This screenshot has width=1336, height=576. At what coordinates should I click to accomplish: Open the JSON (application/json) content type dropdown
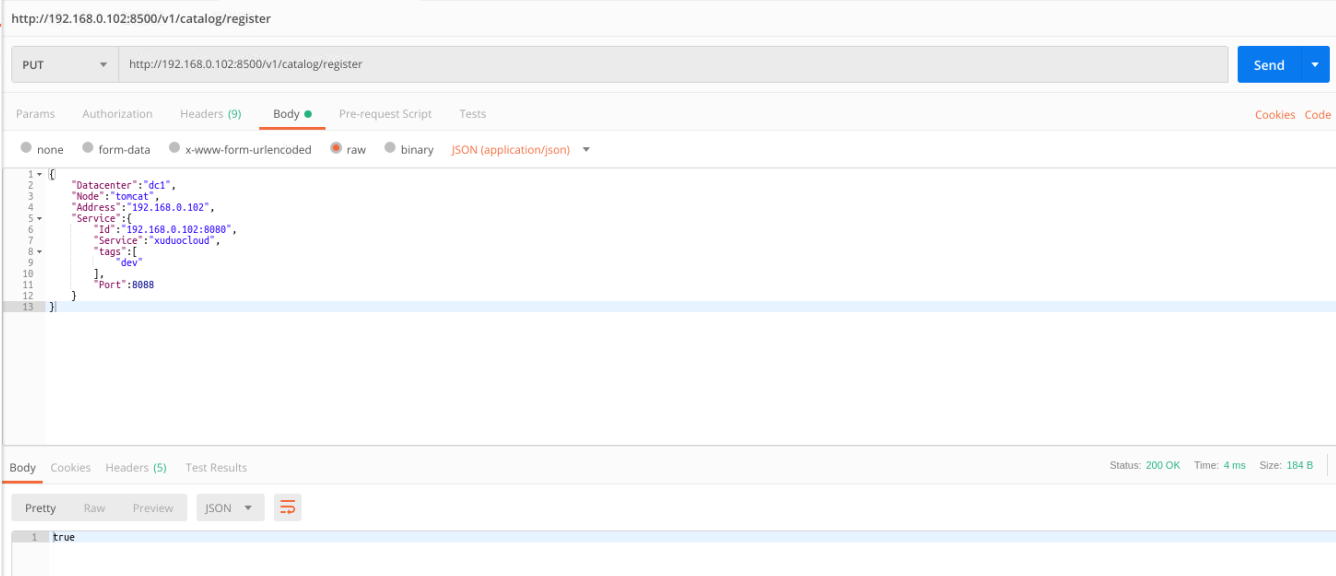click(521, 149)
